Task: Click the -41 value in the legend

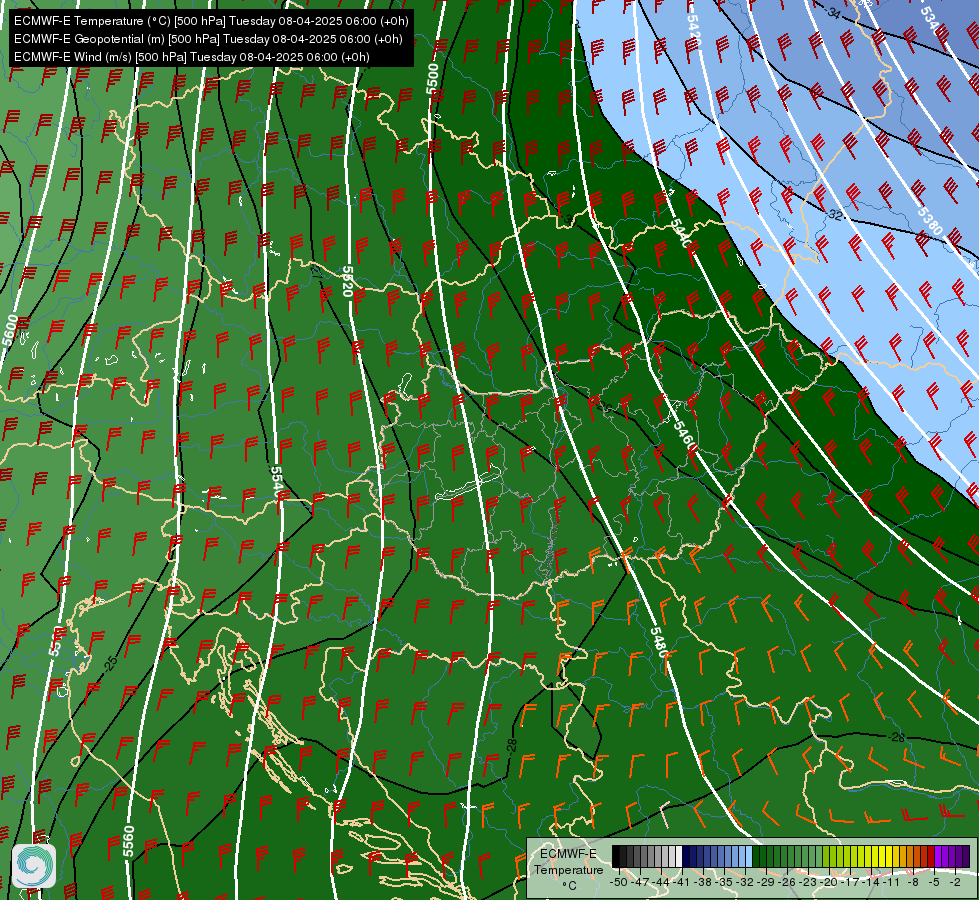Action: click(x=682, y=882)
